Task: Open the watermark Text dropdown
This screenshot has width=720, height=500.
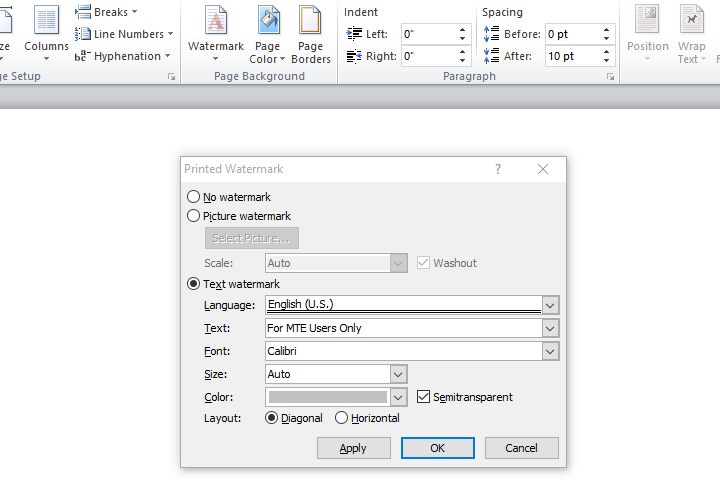Action: pos(550,328)
